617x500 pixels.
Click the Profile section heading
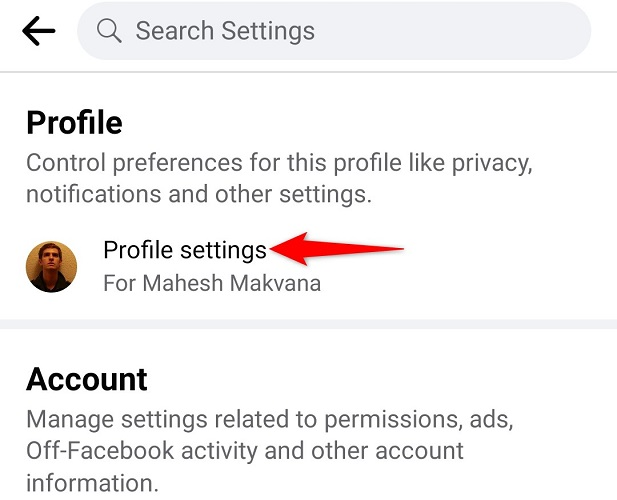click(x=74, y=123)
